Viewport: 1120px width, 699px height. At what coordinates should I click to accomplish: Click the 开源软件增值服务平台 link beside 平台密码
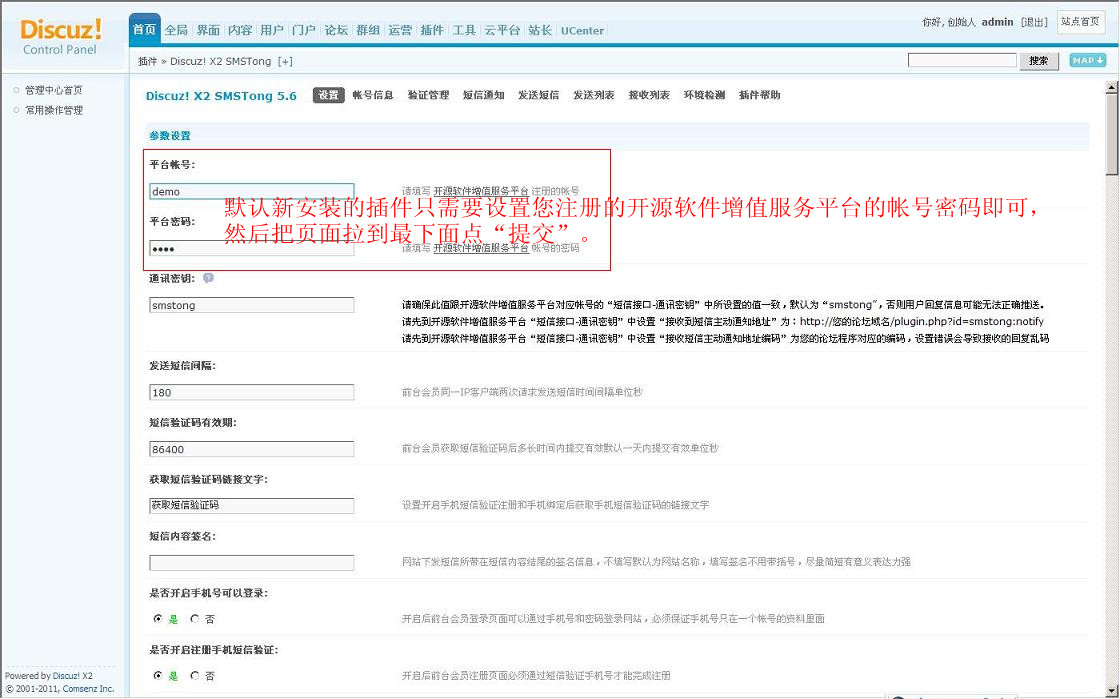[481, 248]
